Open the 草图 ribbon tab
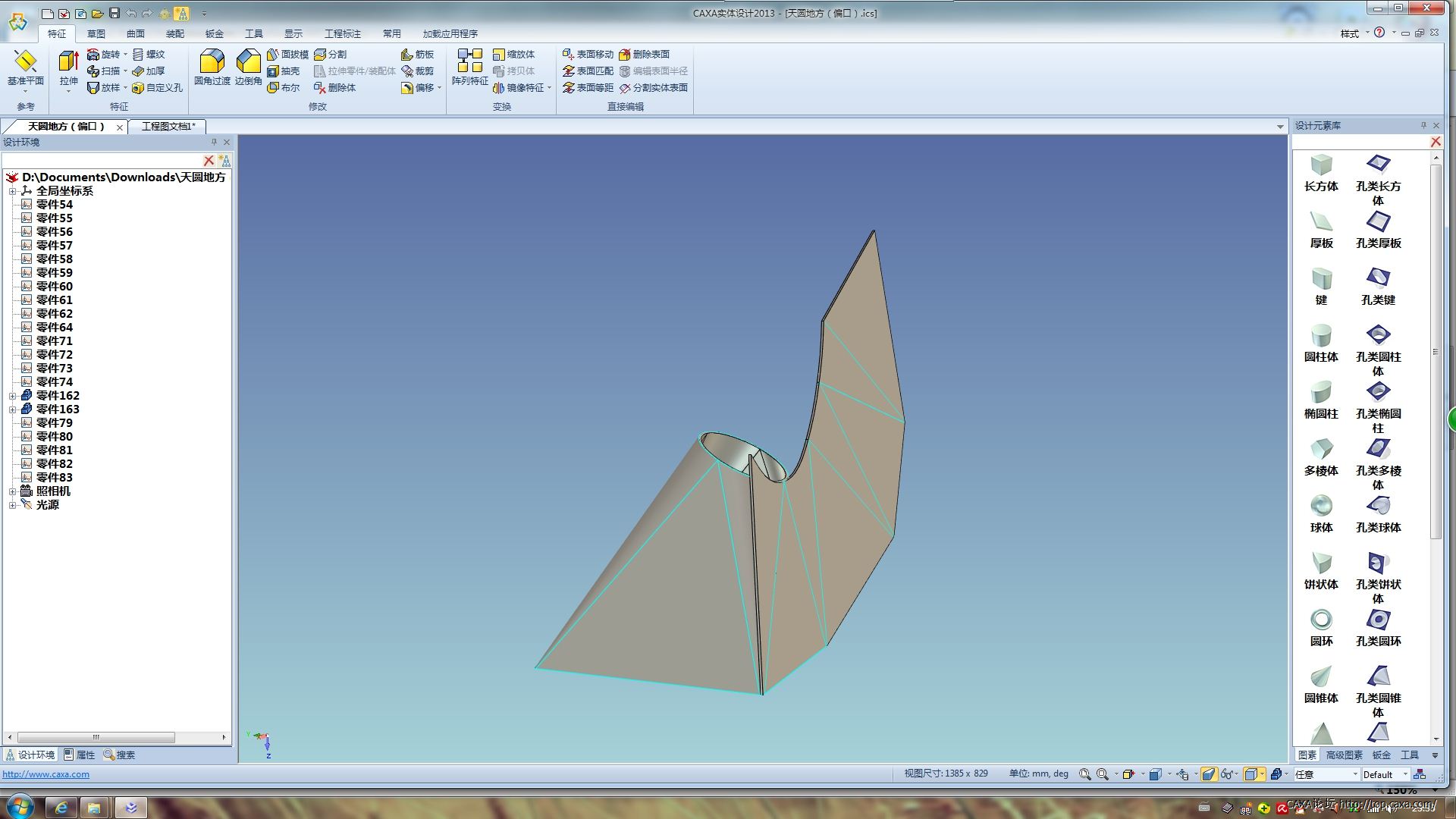This screenshot has width=1456, height=819. click(96, 33)
